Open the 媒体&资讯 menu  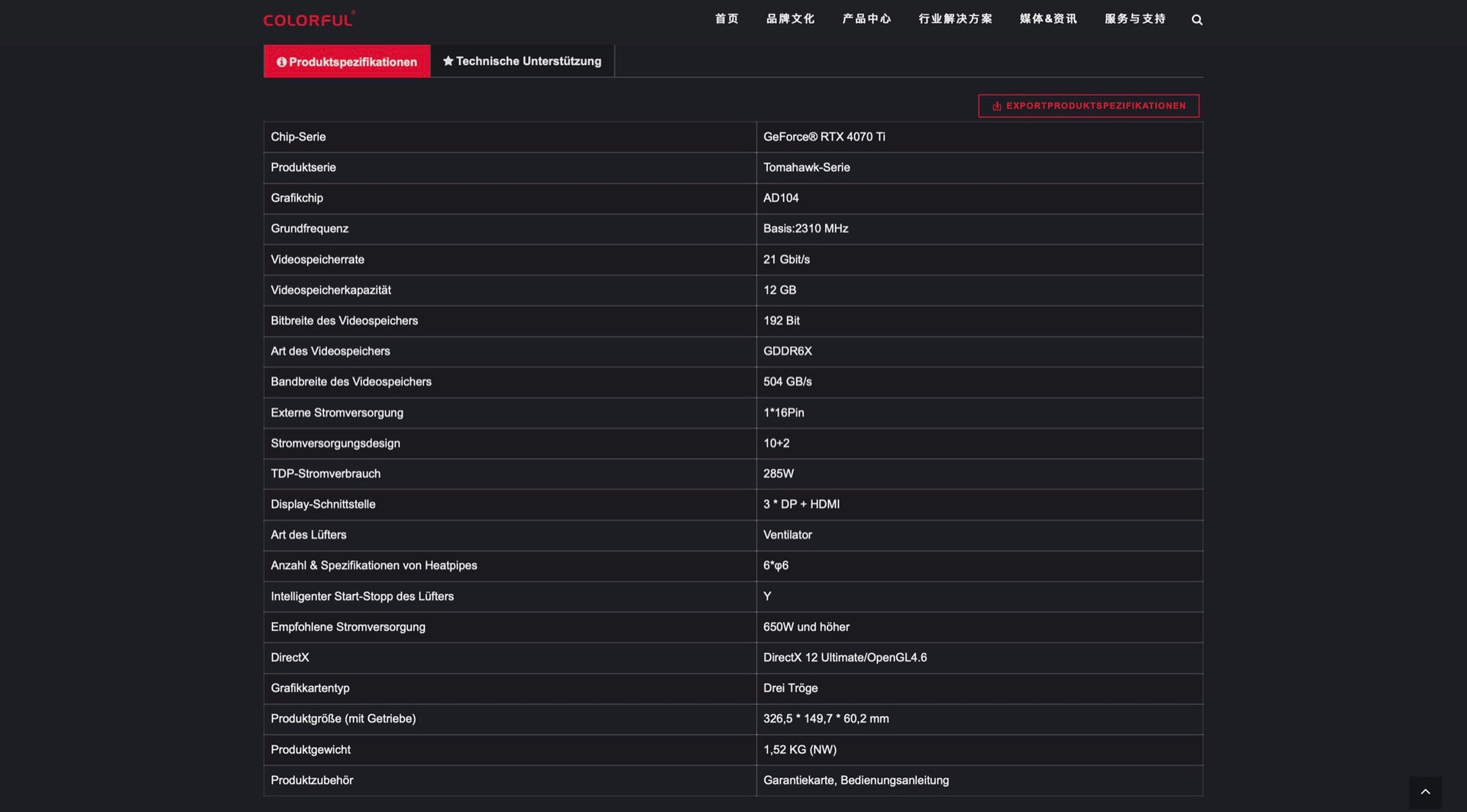click(x=1048, y=19)
